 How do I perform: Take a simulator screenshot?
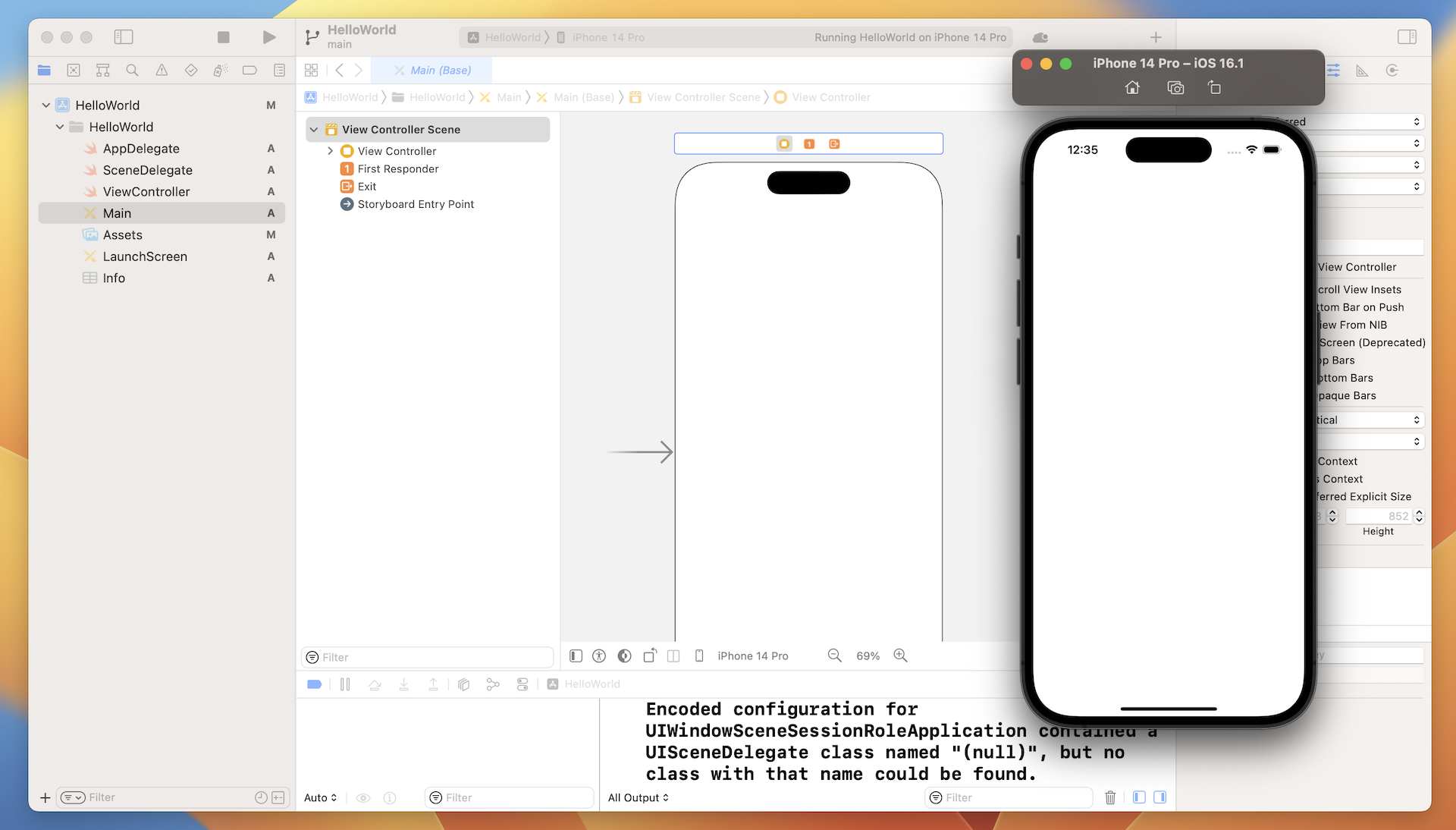[1175, 88]
